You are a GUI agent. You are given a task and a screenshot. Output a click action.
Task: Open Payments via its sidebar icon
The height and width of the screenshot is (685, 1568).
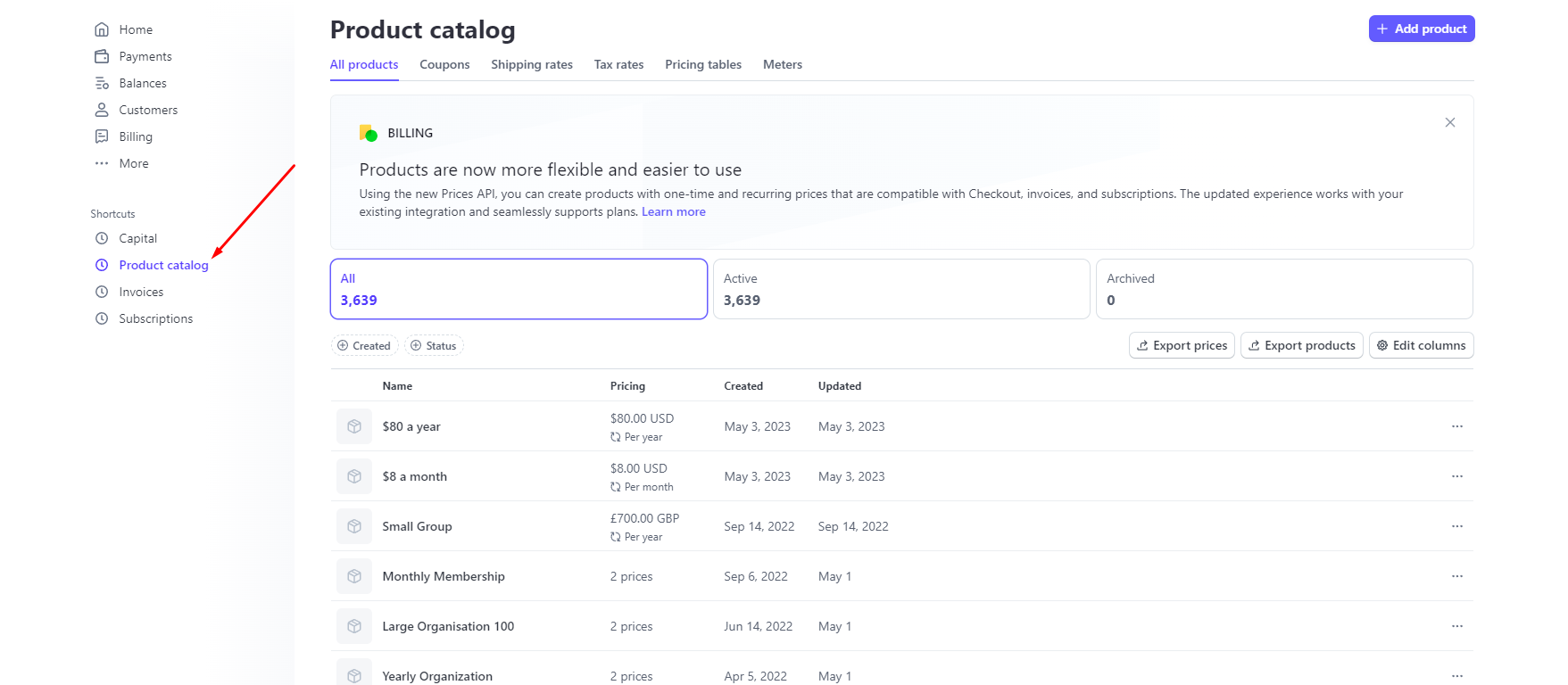[x=102, y=56]
